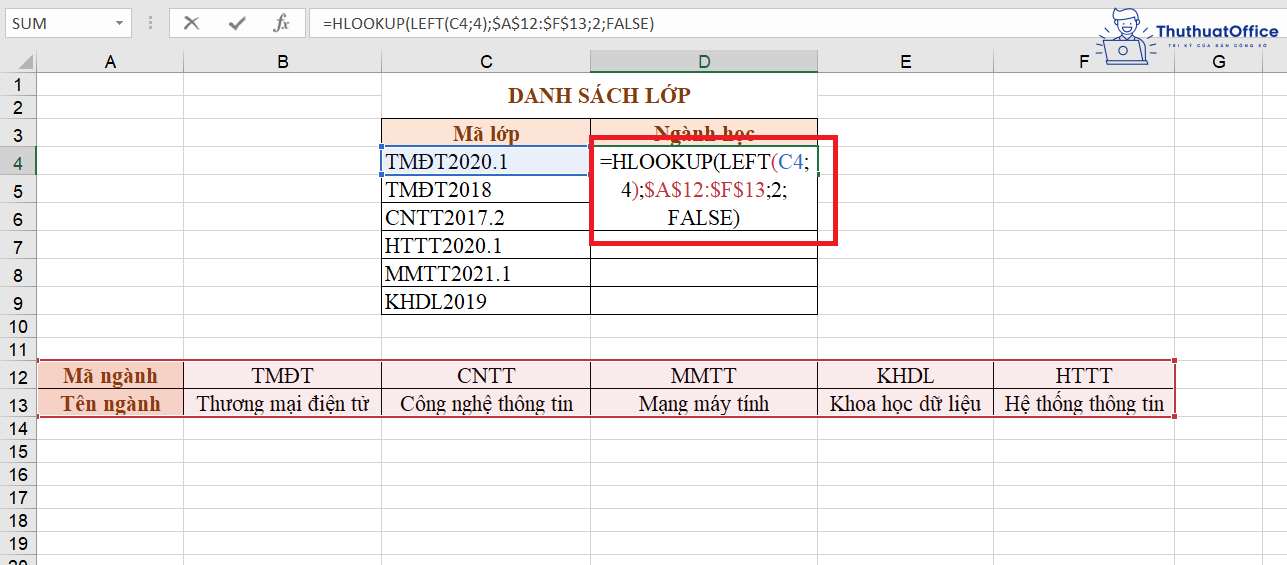The image size is (1287, 565).
Task: Select the TMĐT code cell in row 12
Action: [283, 376]
